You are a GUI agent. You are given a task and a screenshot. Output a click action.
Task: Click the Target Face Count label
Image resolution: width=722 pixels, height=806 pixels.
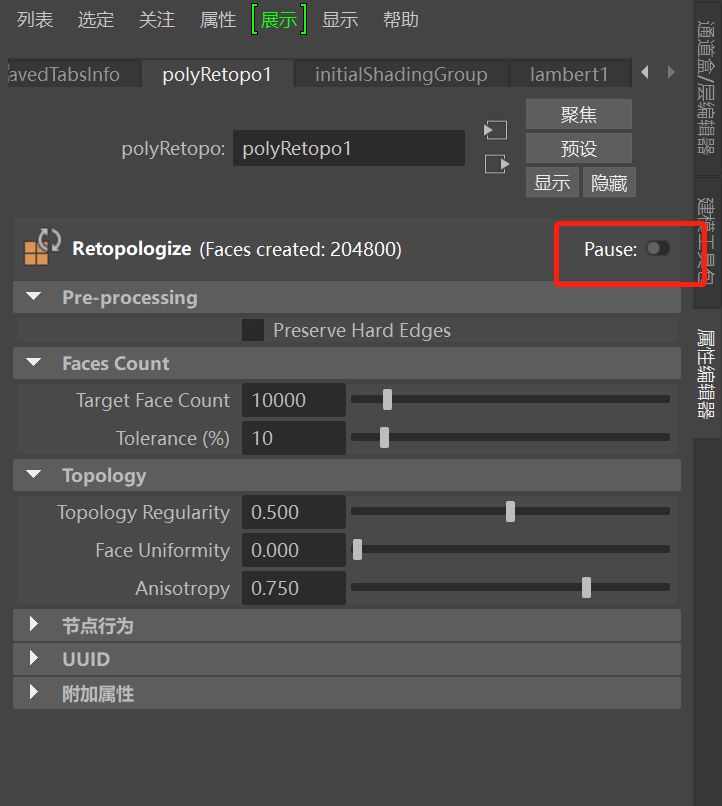(x=153, y=400)
